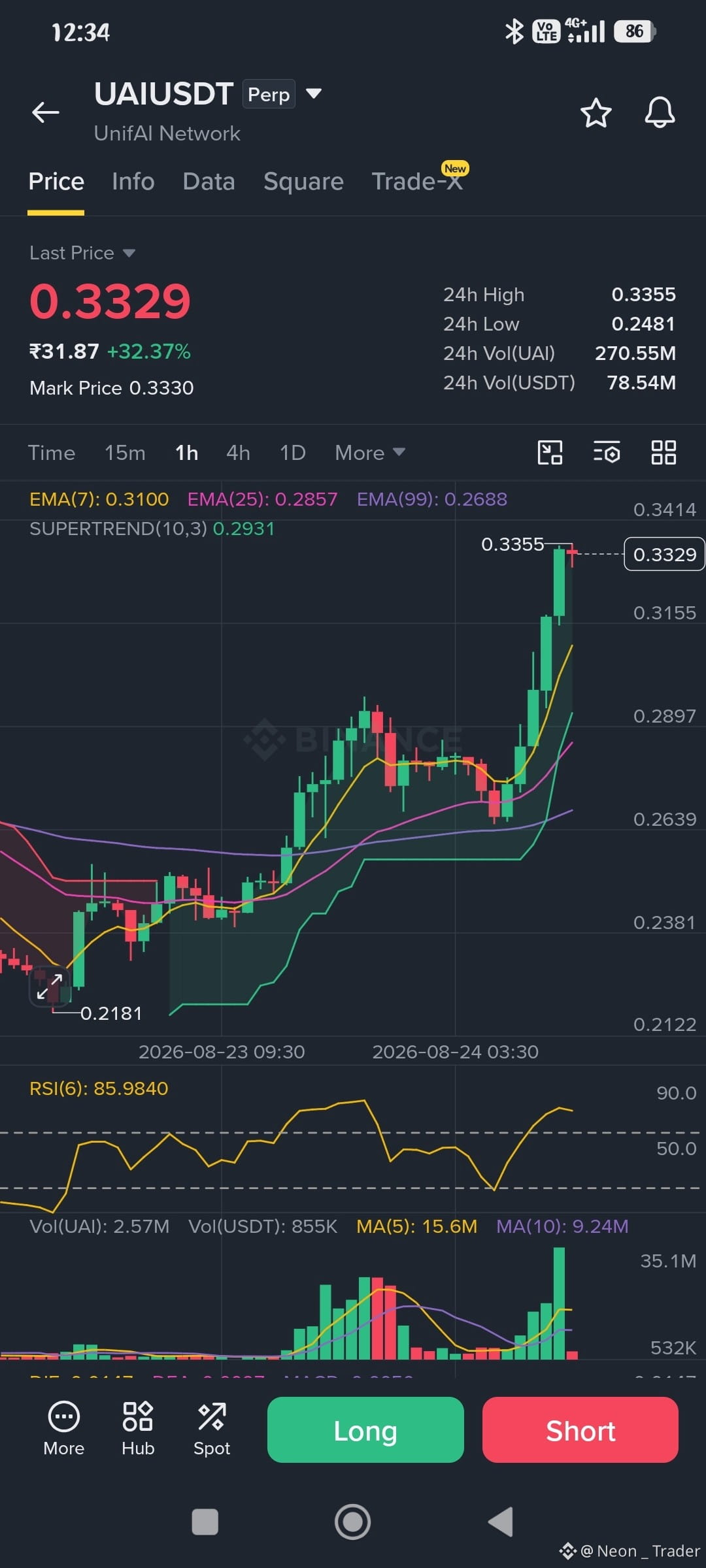Tap the +32.37% change percentage
706x1568 pixels.
pyautogui.click(x=149, y=351)
